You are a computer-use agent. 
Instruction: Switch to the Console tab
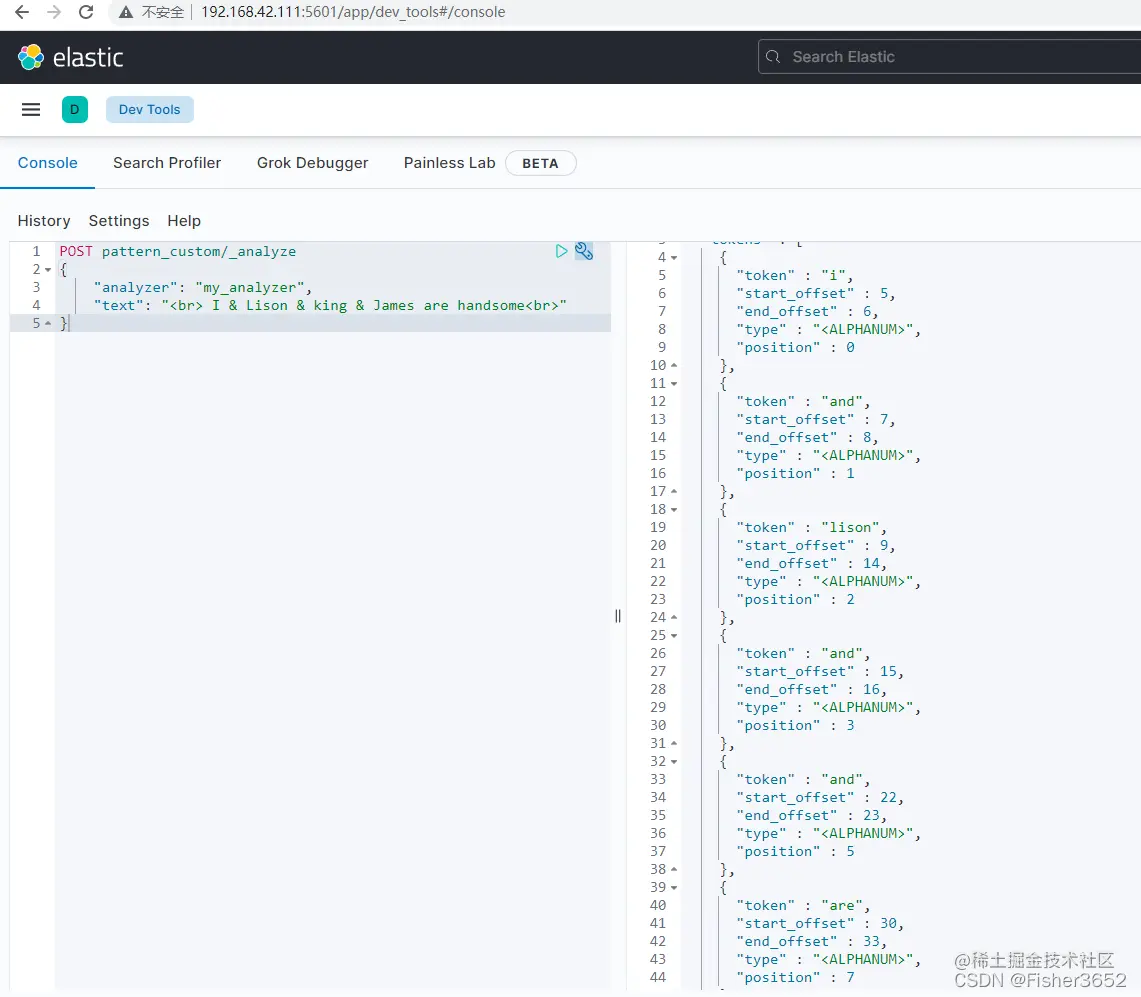47,163
